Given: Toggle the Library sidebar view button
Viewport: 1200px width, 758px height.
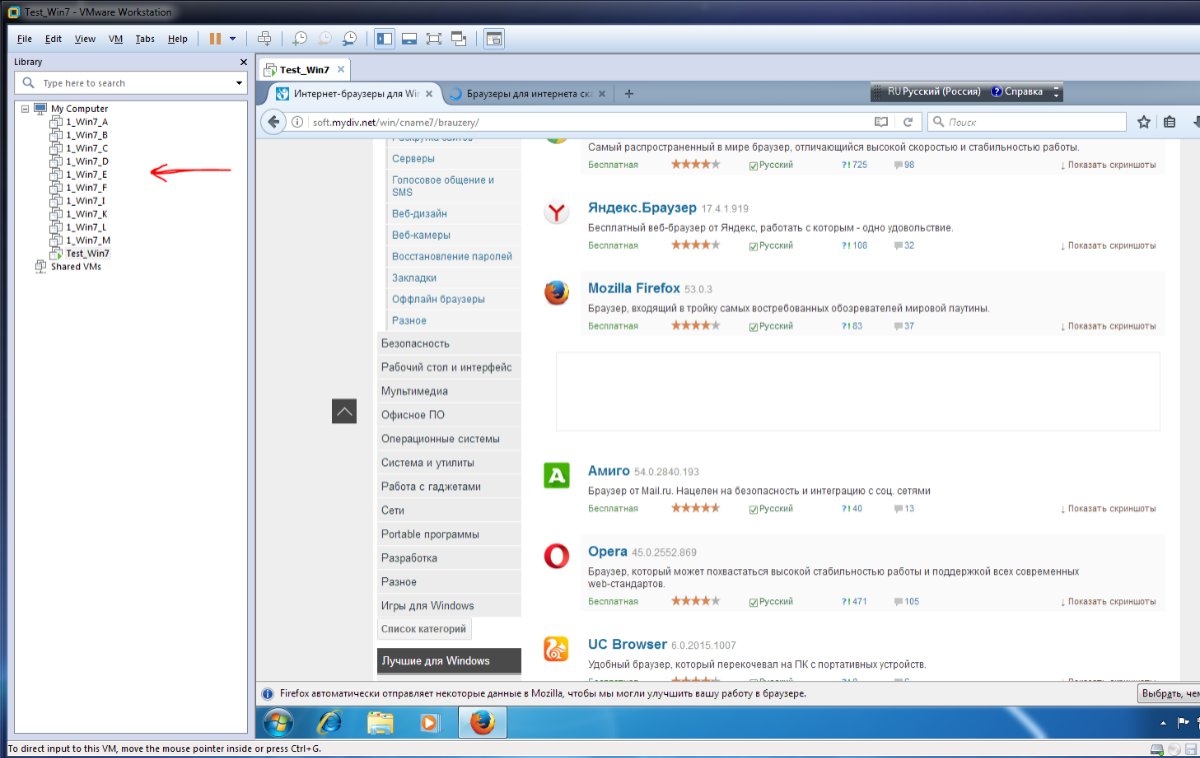Looking at the screenshot, I should (384, 39).
